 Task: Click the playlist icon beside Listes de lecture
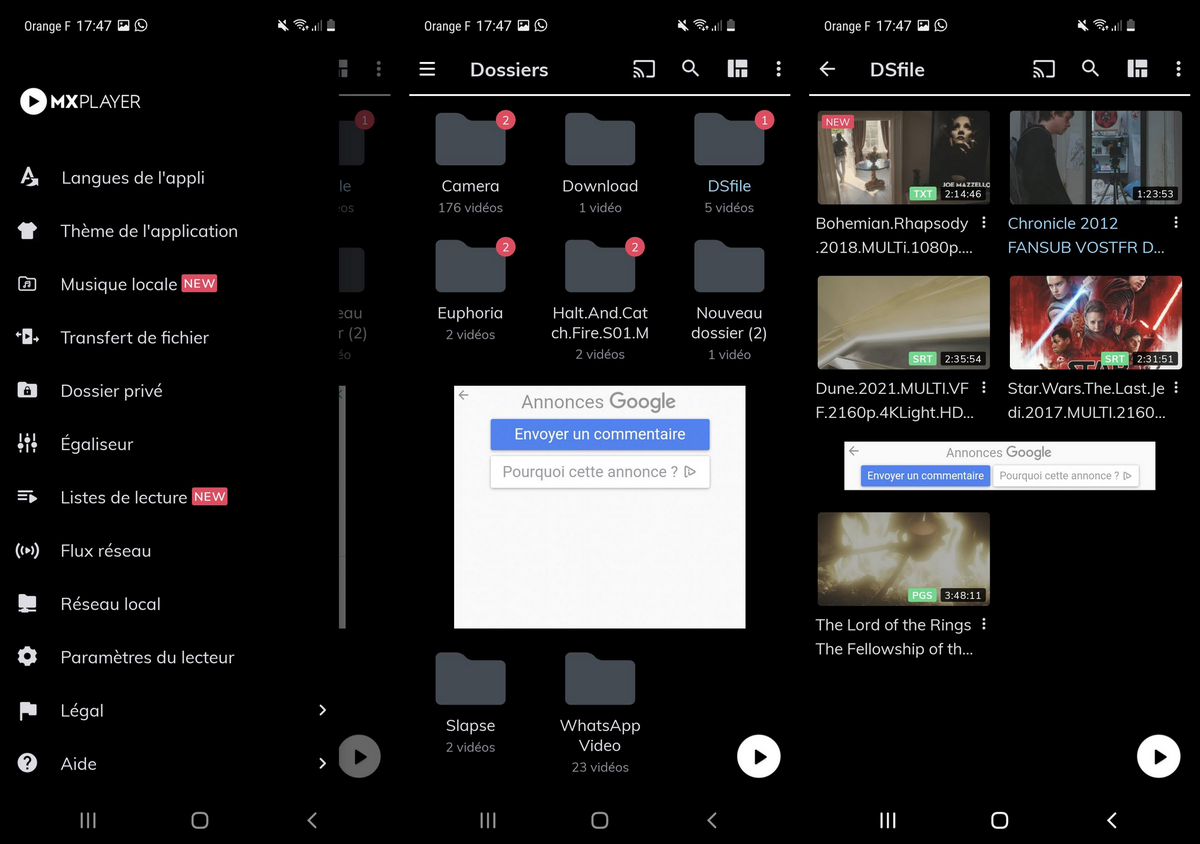[28, 497]
